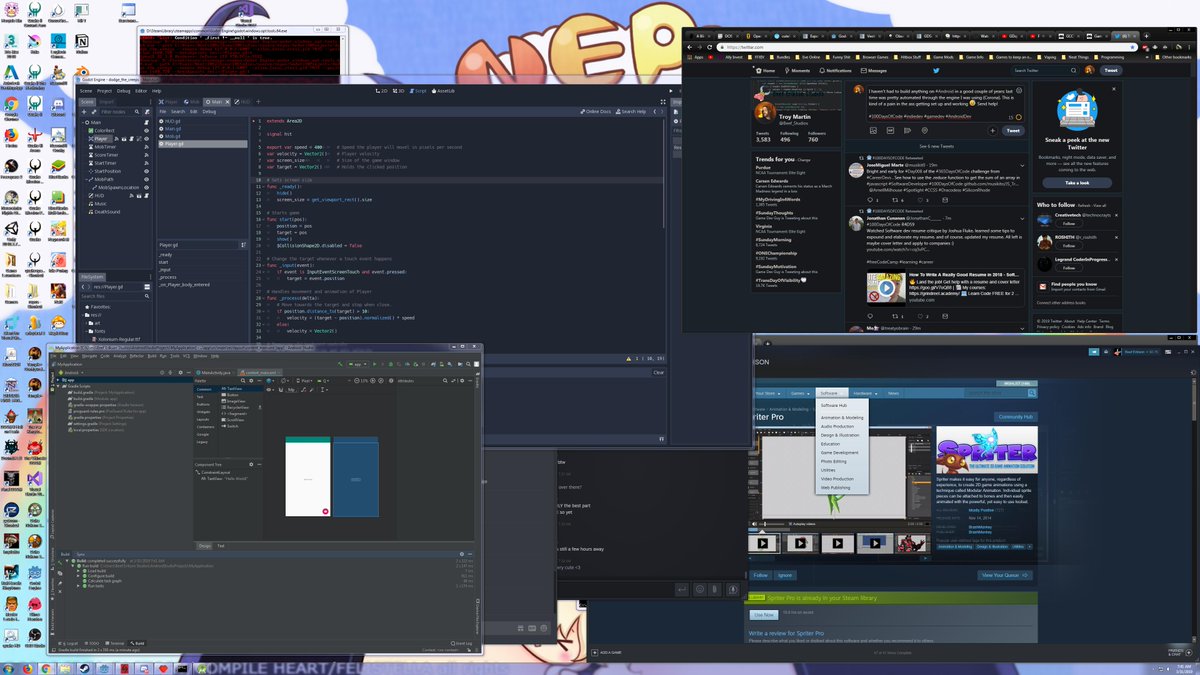The width and height of the screenshot is (1200, 675).
Task: Add a GIF to the tweet composer
Action: pyautogui.click(x=891, y=130)
